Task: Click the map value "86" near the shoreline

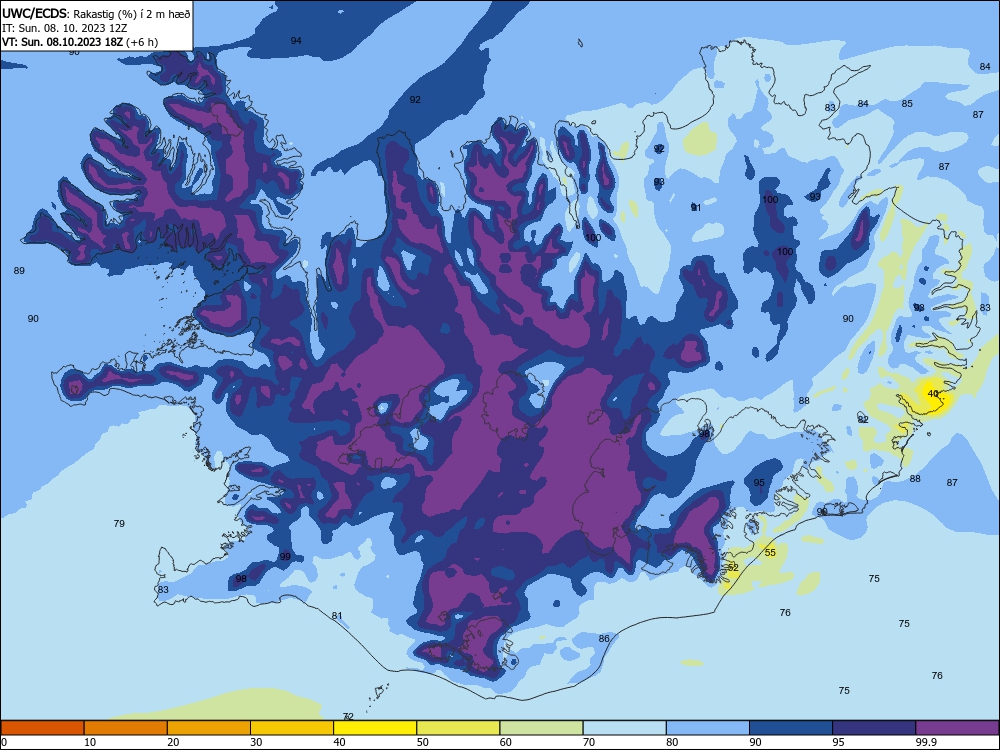Action: pyautogui.click(x=604, y=638)
